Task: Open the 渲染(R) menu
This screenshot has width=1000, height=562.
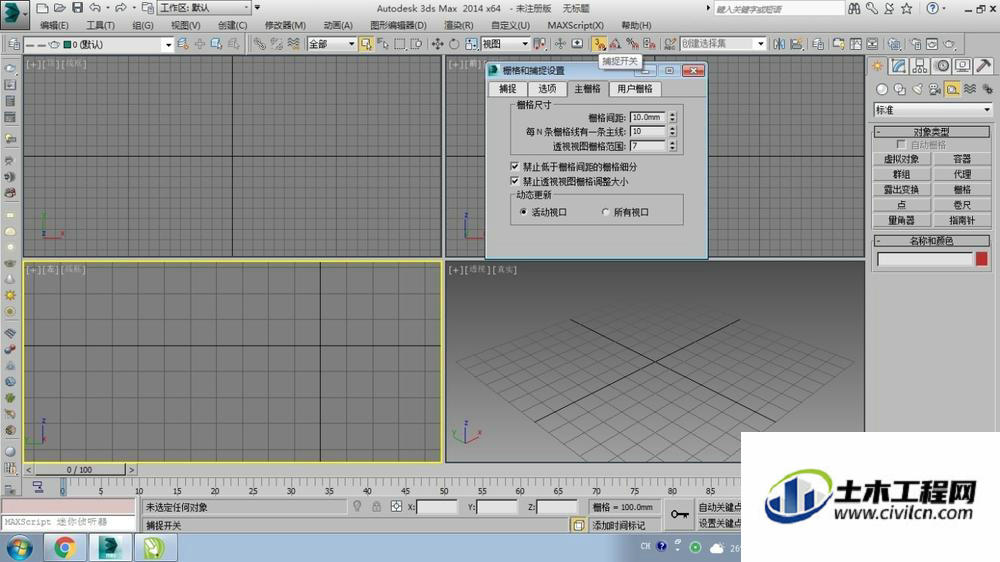Action: coord(459,26)
